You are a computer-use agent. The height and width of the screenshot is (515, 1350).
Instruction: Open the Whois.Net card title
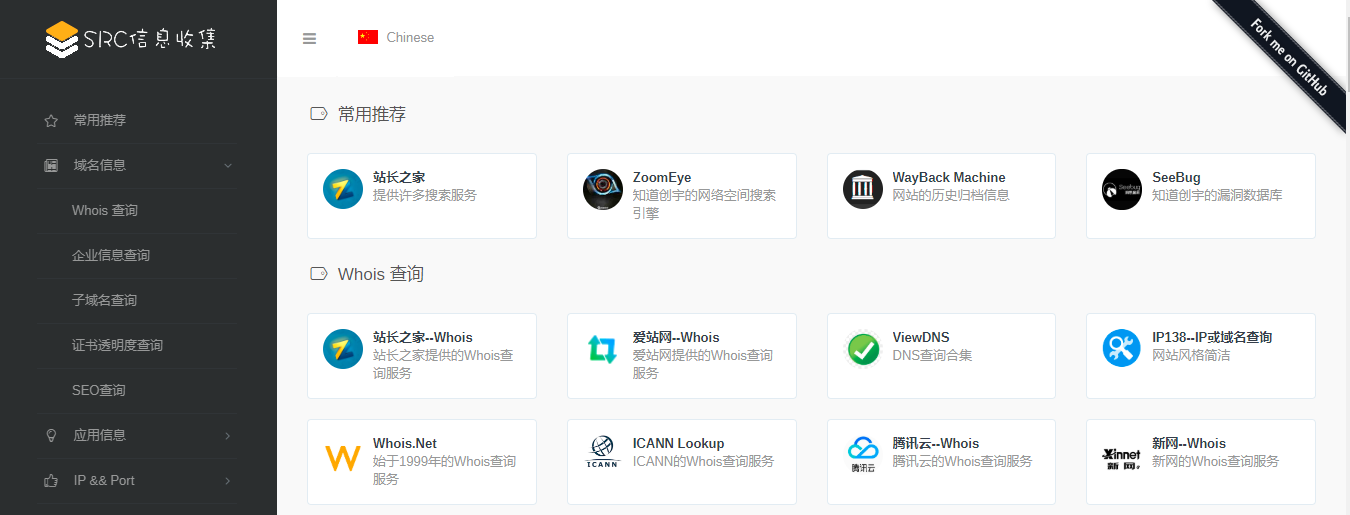(x=405, y=443)
